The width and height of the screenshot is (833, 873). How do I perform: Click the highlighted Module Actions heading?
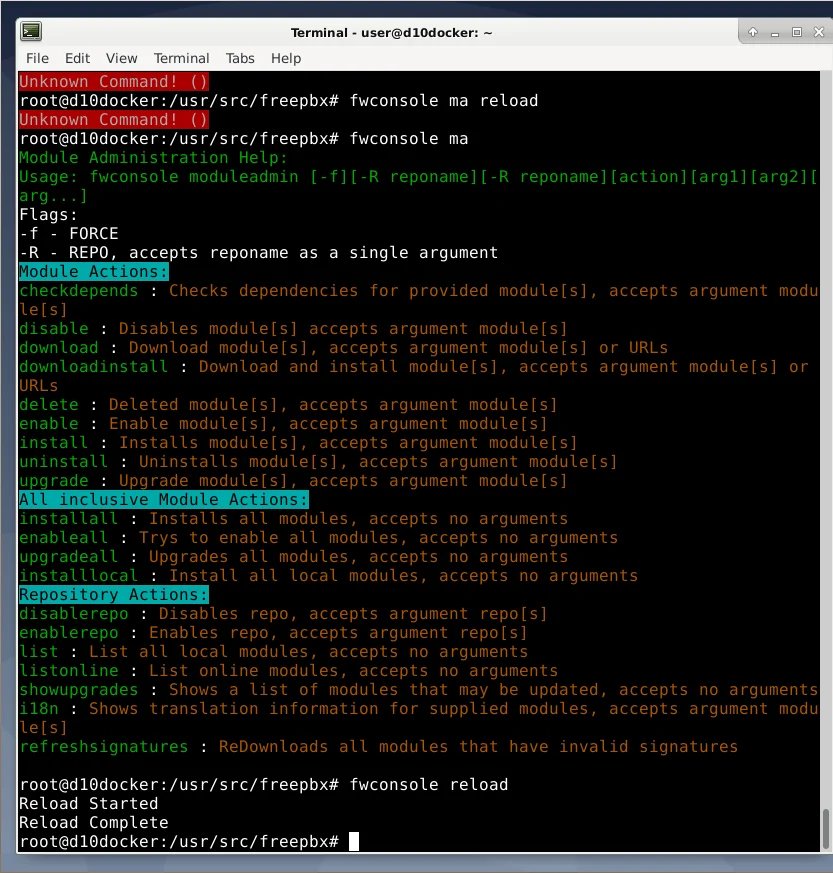pyautogui.click(x=92, y=271)
